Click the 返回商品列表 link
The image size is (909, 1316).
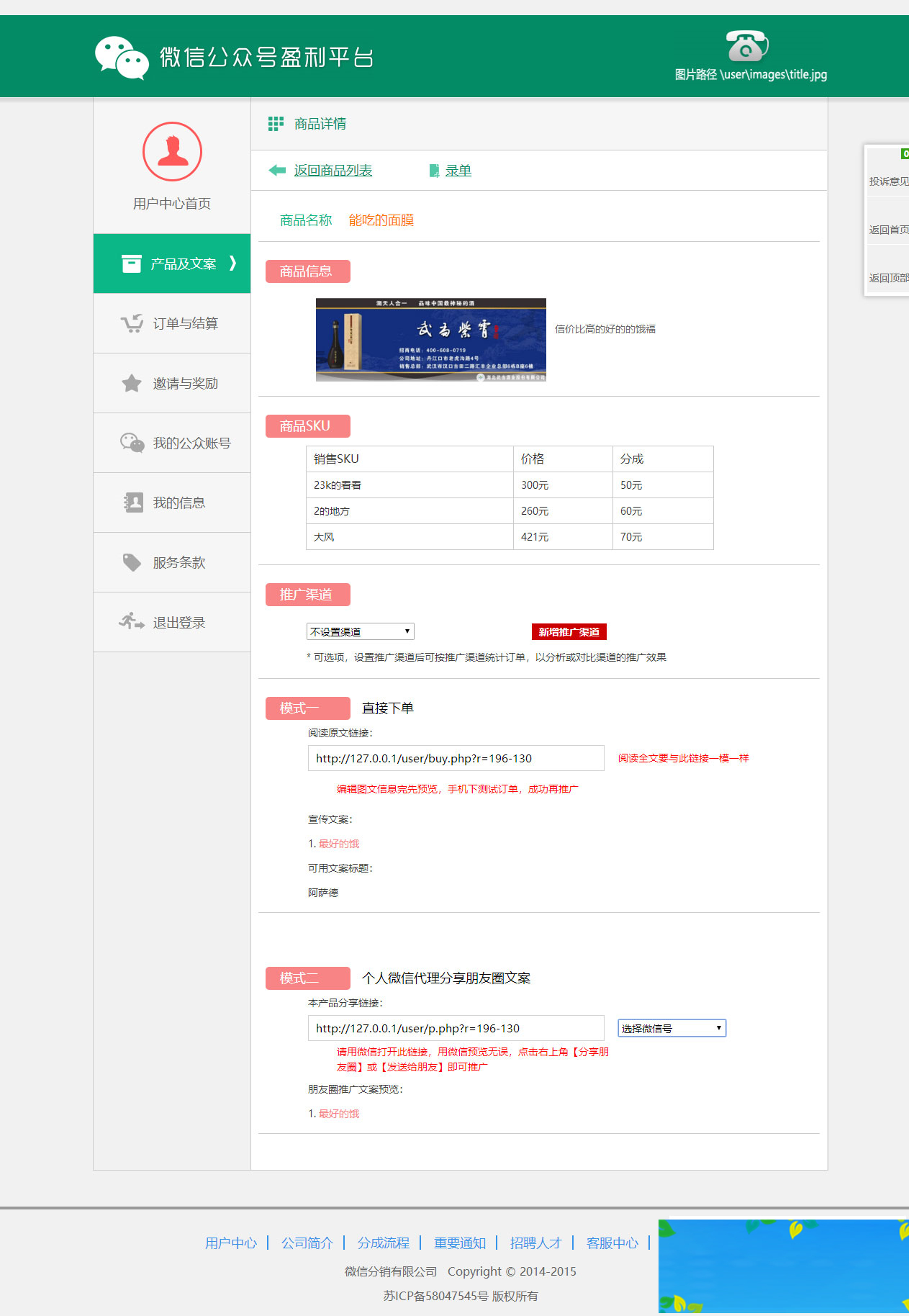coord(333,171)
